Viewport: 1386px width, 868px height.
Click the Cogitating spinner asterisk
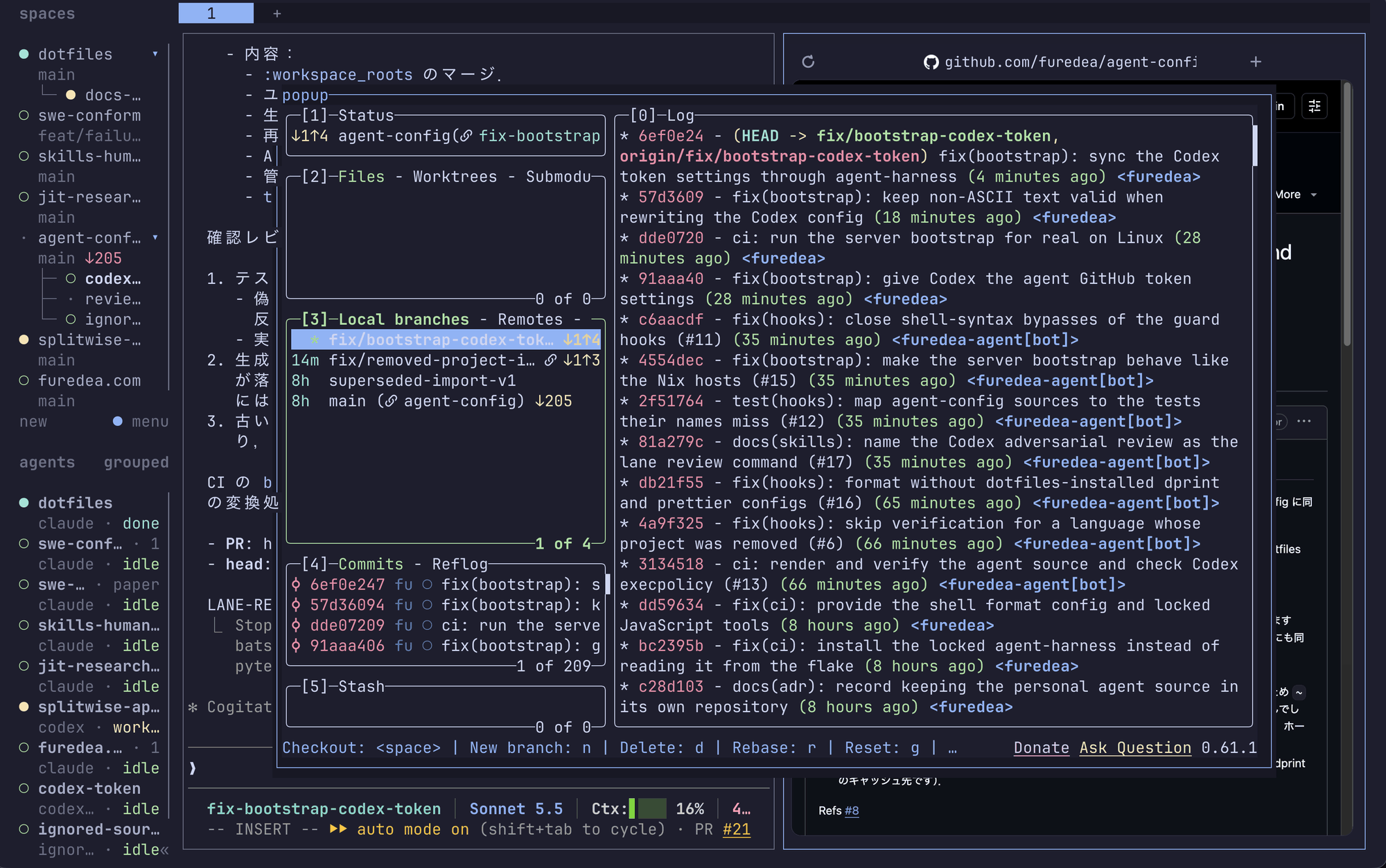[x=193, y=707]
